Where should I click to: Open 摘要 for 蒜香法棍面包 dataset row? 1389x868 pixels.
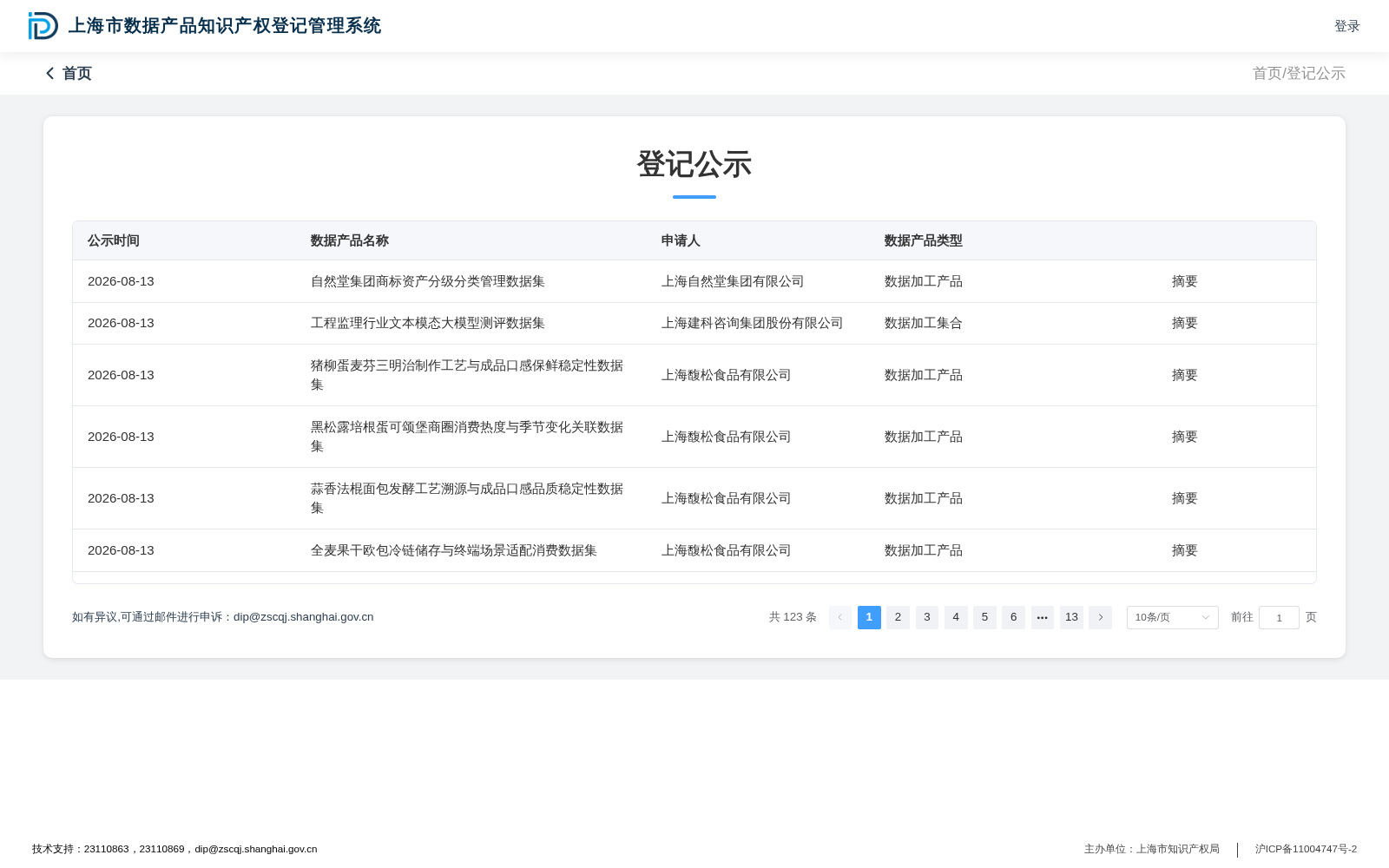coord(1185,498)
